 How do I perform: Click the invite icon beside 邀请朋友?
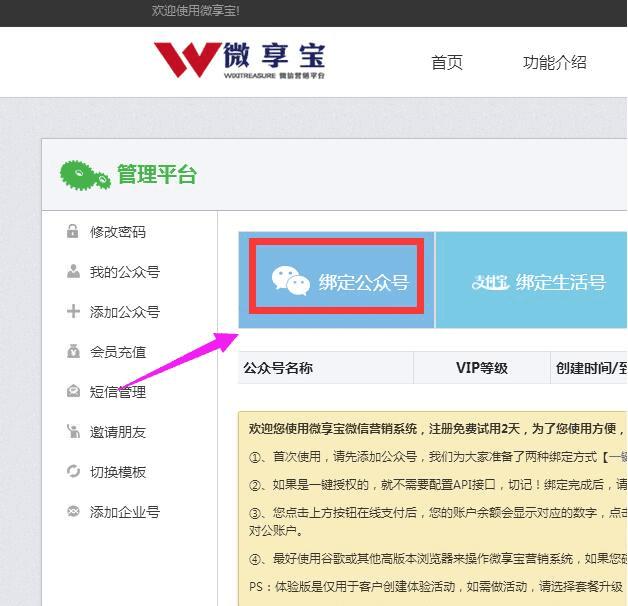pos(73,431)
